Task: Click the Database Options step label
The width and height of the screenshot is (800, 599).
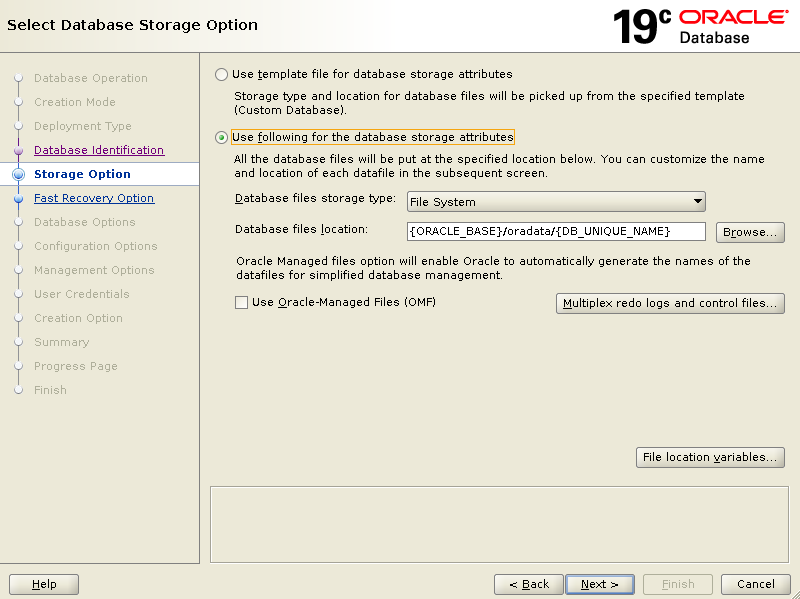Action: coord(85,222)
